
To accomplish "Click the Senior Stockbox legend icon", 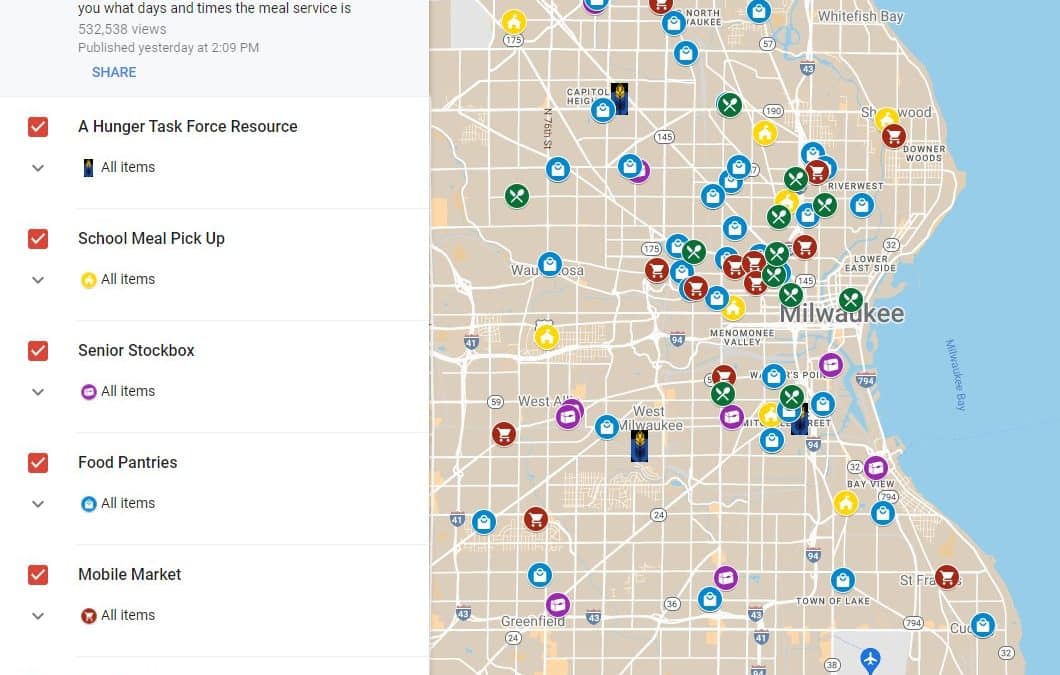I will (x=89, y=392).
